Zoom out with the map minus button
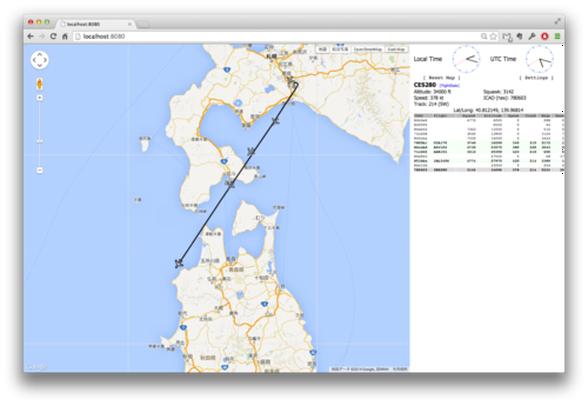The width and height of the screenshot is (588, 405). [39, 170]
